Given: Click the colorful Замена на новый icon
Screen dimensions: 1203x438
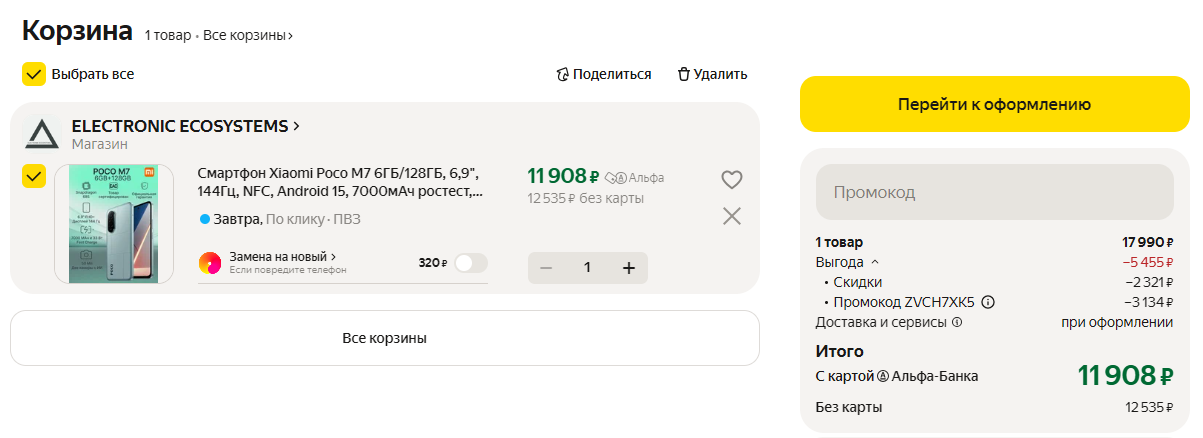Looking at the screenshot, I should 211,263.
